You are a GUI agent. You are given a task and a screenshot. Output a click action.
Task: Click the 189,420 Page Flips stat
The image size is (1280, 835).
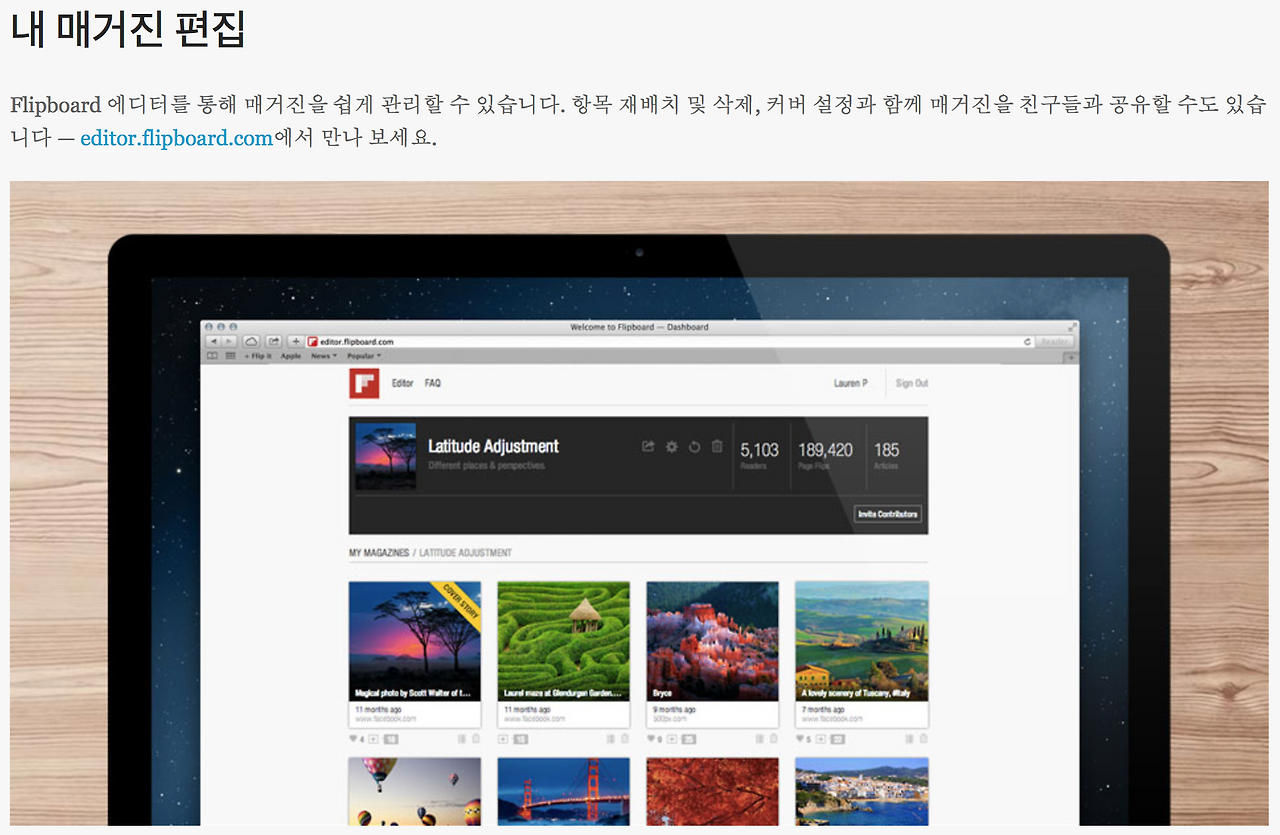[825, 455]
